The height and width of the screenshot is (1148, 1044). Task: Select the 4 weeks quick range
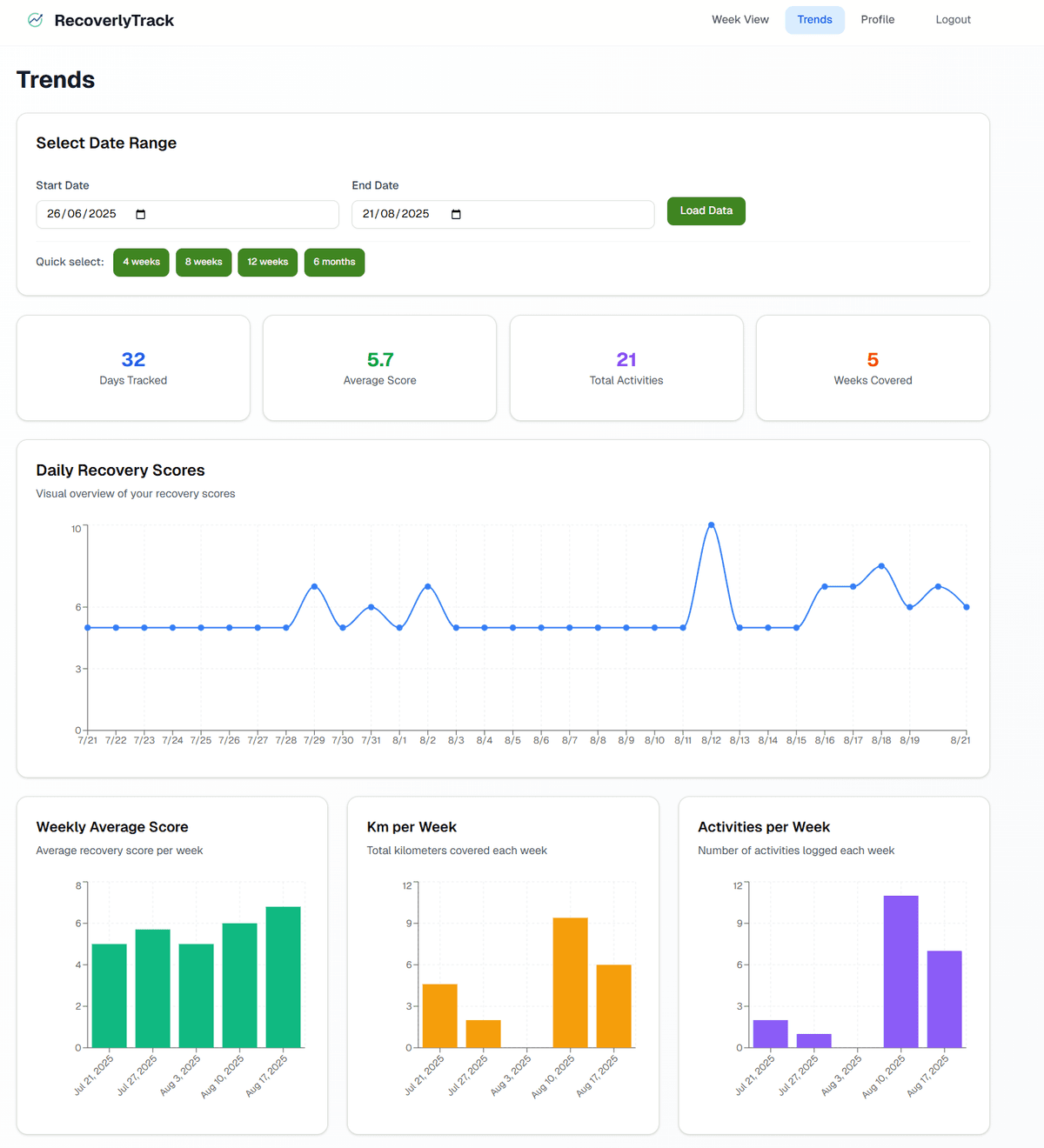(x=141, y=262)
